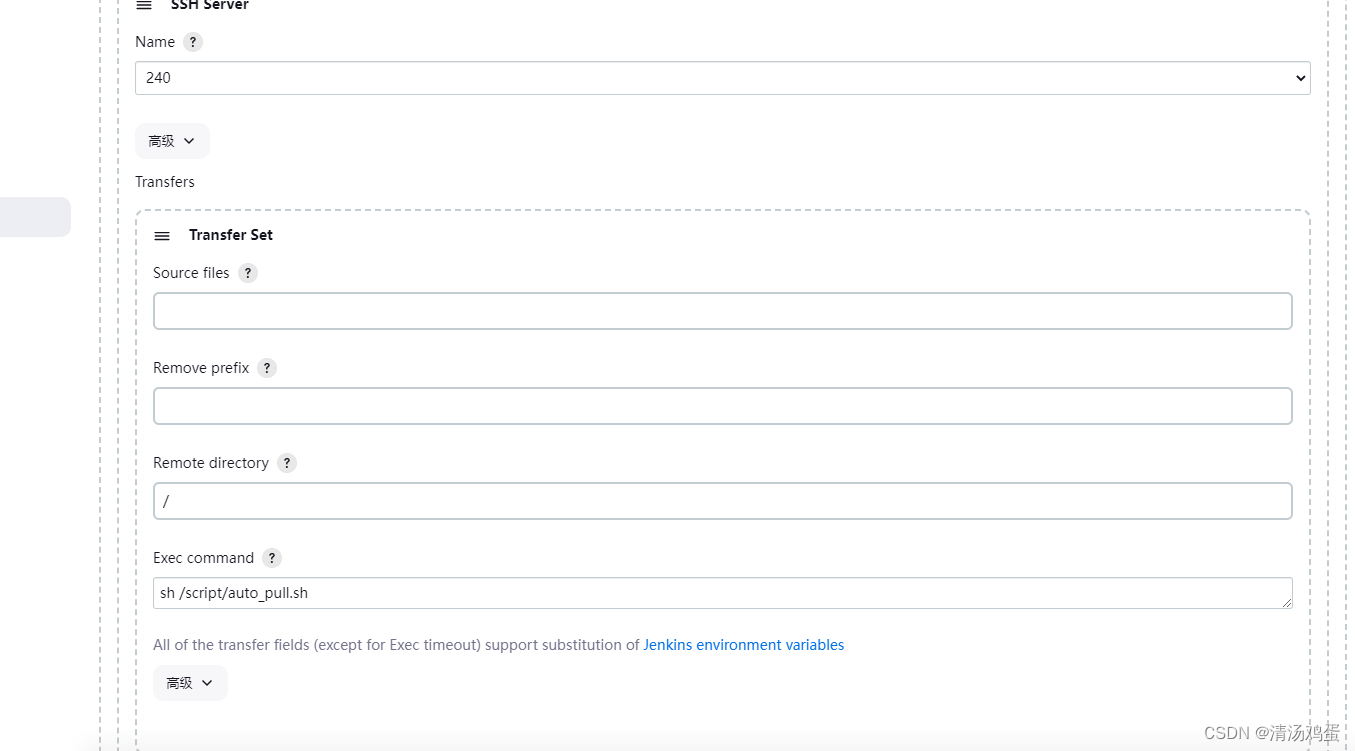
Task: Expand 高级 options below Exec command
Action: [190, 683]
